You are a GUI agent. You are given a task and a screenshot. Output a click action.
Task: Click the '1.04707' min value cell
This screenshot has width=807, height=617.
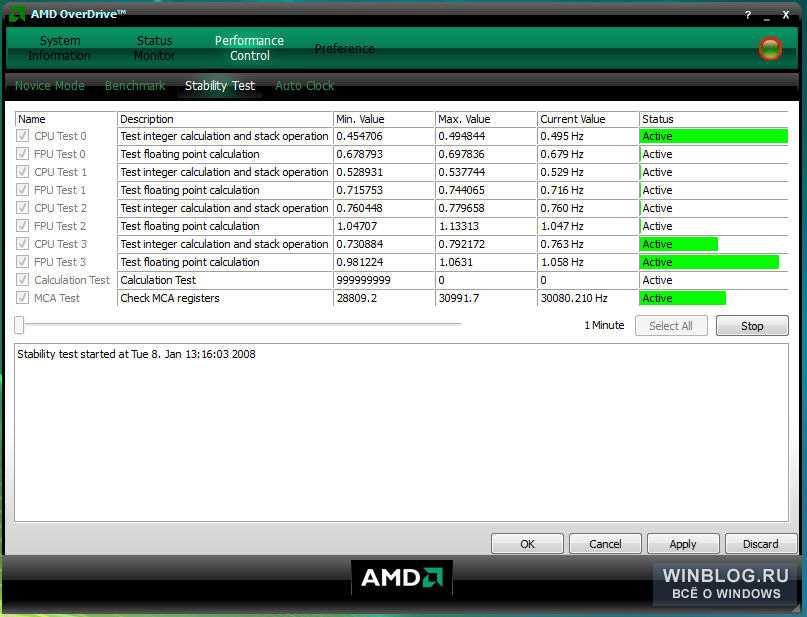(384, 226)
